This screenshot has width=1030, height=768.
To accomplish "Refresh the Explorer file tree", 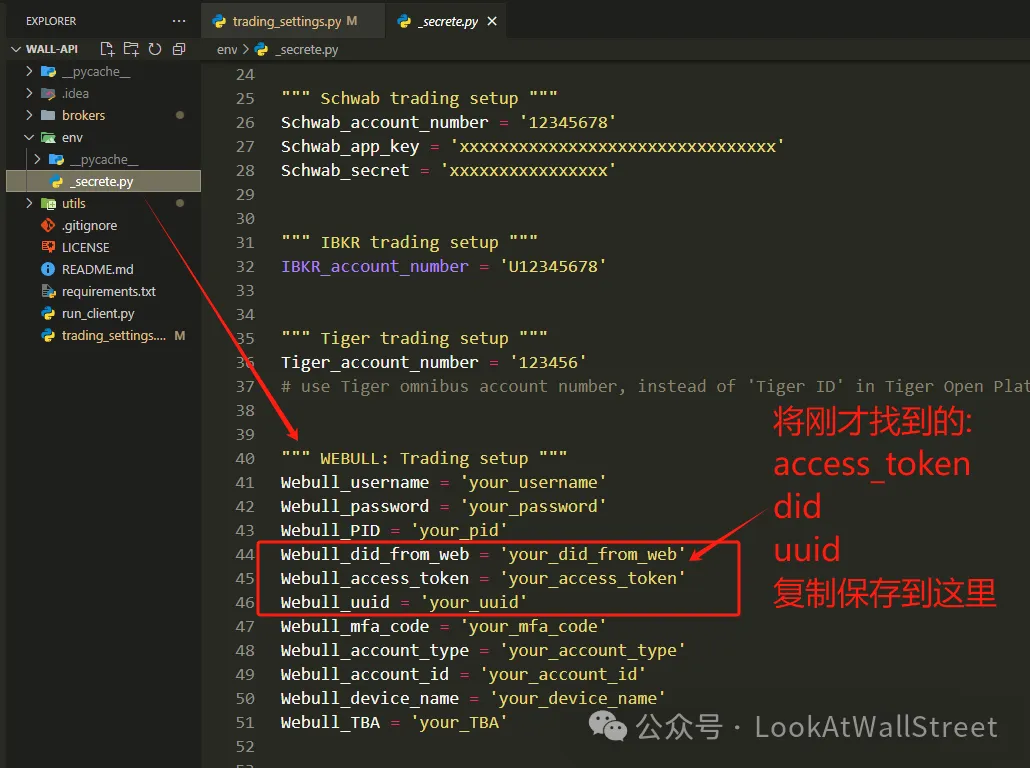I will [155, 49].
